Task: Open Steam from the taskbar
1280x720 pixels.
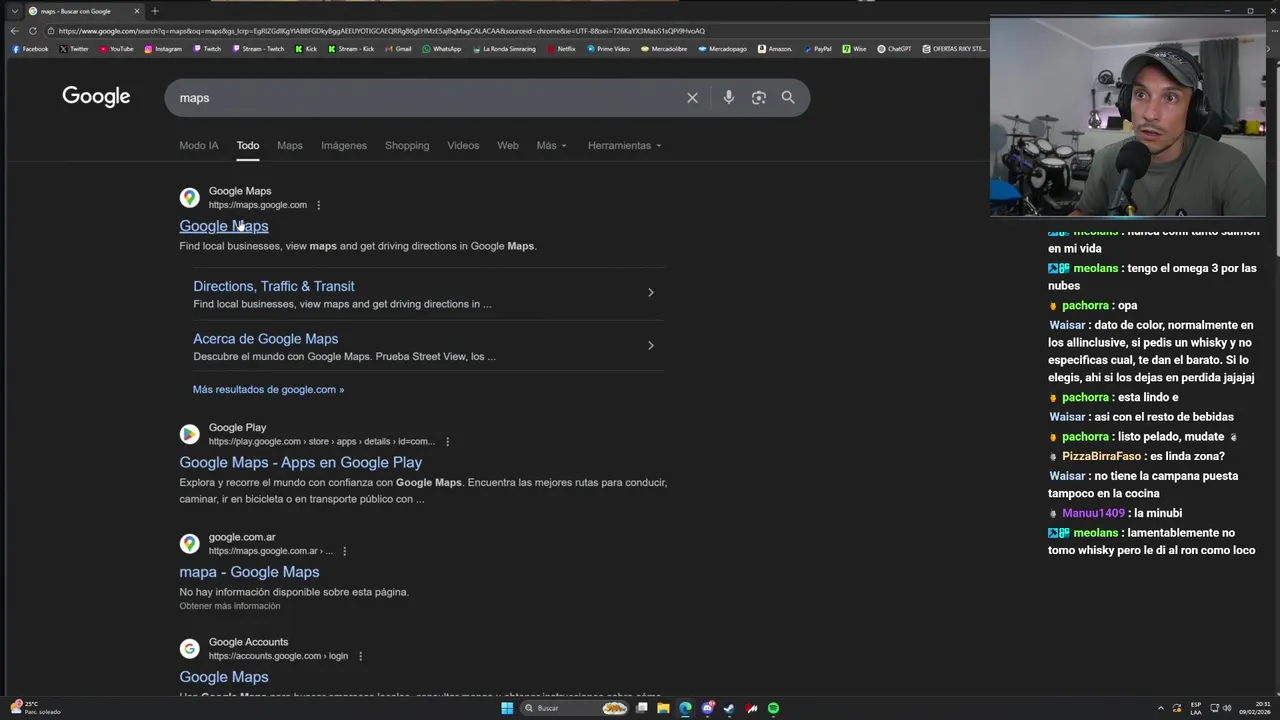Action: tap(729, 708)
